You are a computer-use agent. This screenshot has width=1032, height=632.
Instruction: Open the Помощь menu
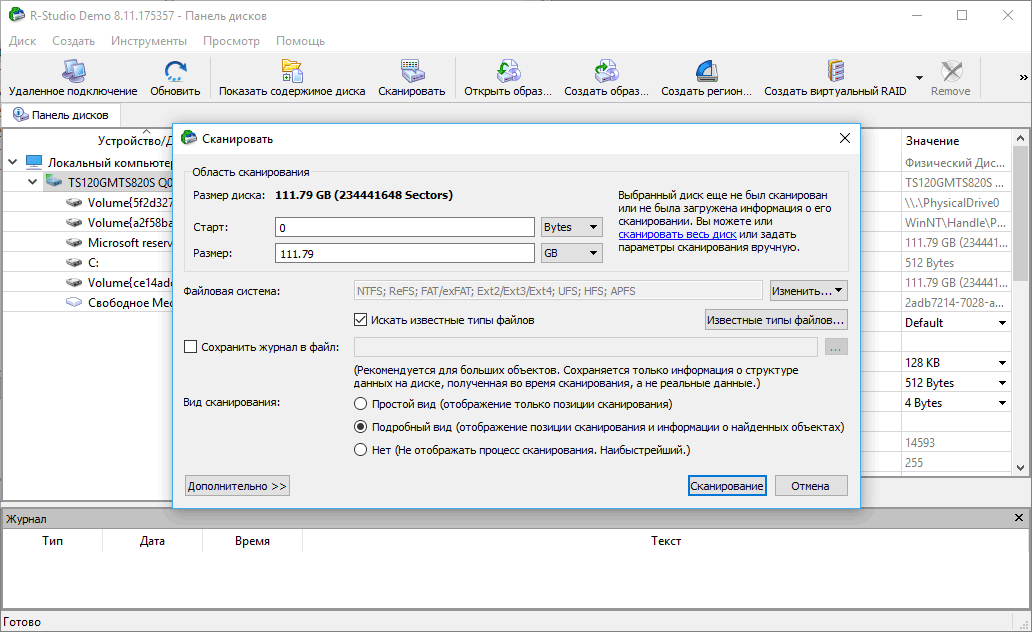pos(300,41)
